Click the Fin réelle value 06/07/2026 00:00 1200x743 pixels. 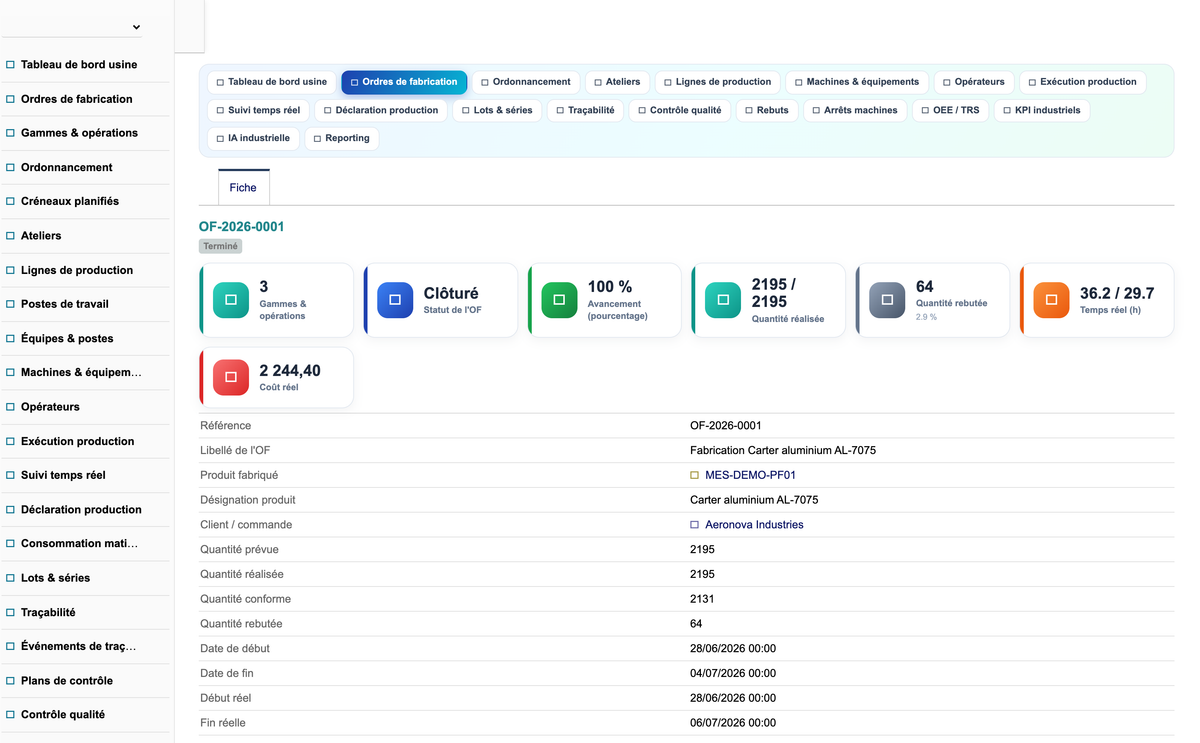coord(733,723)
